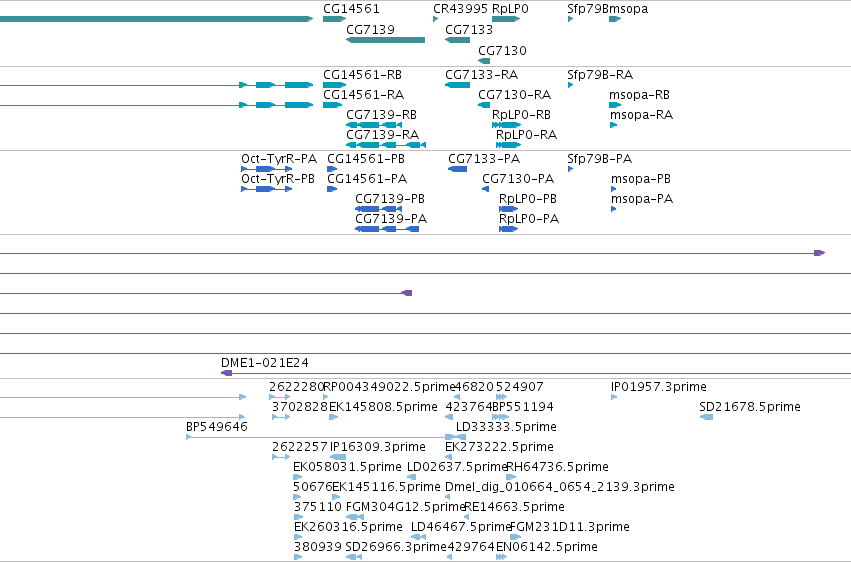
Task: Click the 524907 EST label
Action: tap(519, 387)
